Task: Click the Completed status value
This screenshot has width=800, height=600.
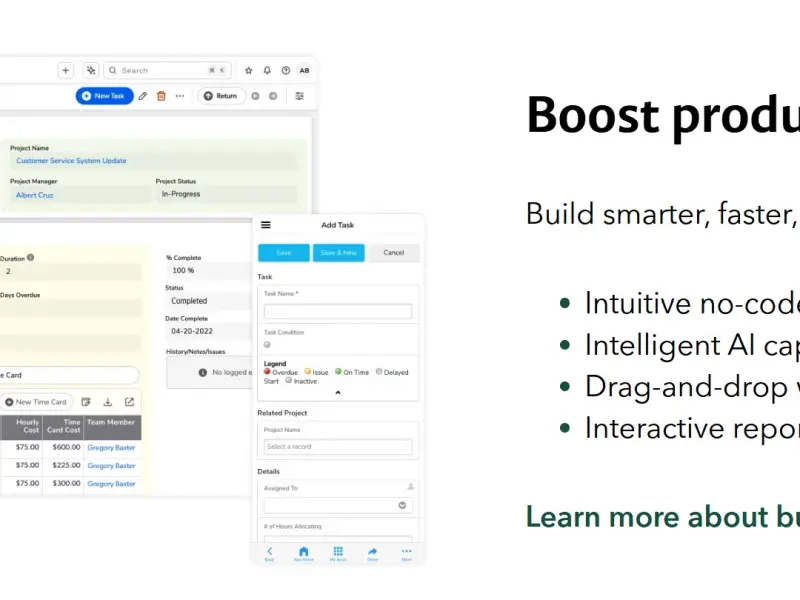Action: (189, 301)
